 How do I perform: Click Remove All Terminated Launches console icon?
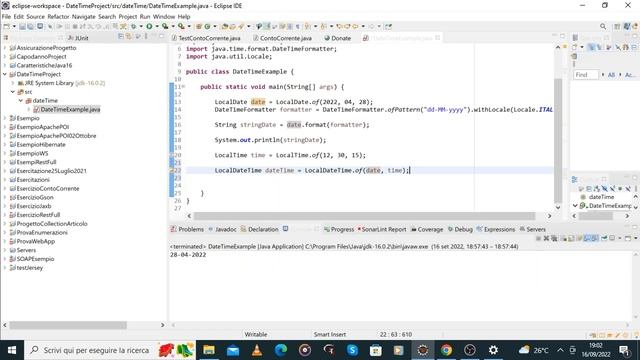(x=554, y=238)
